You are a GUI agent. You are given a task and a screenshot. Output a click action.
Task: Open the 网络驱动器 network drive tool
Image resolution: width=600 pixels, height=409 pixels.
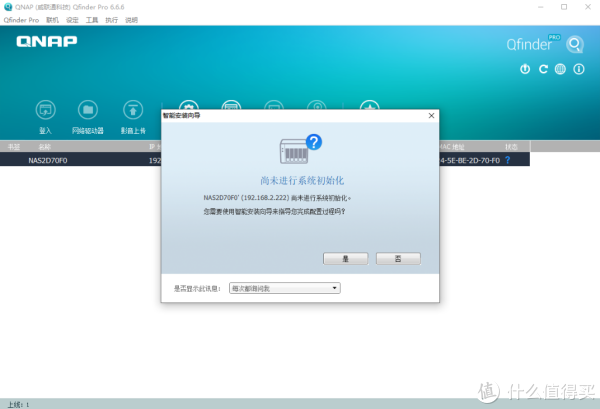(88, 110)
